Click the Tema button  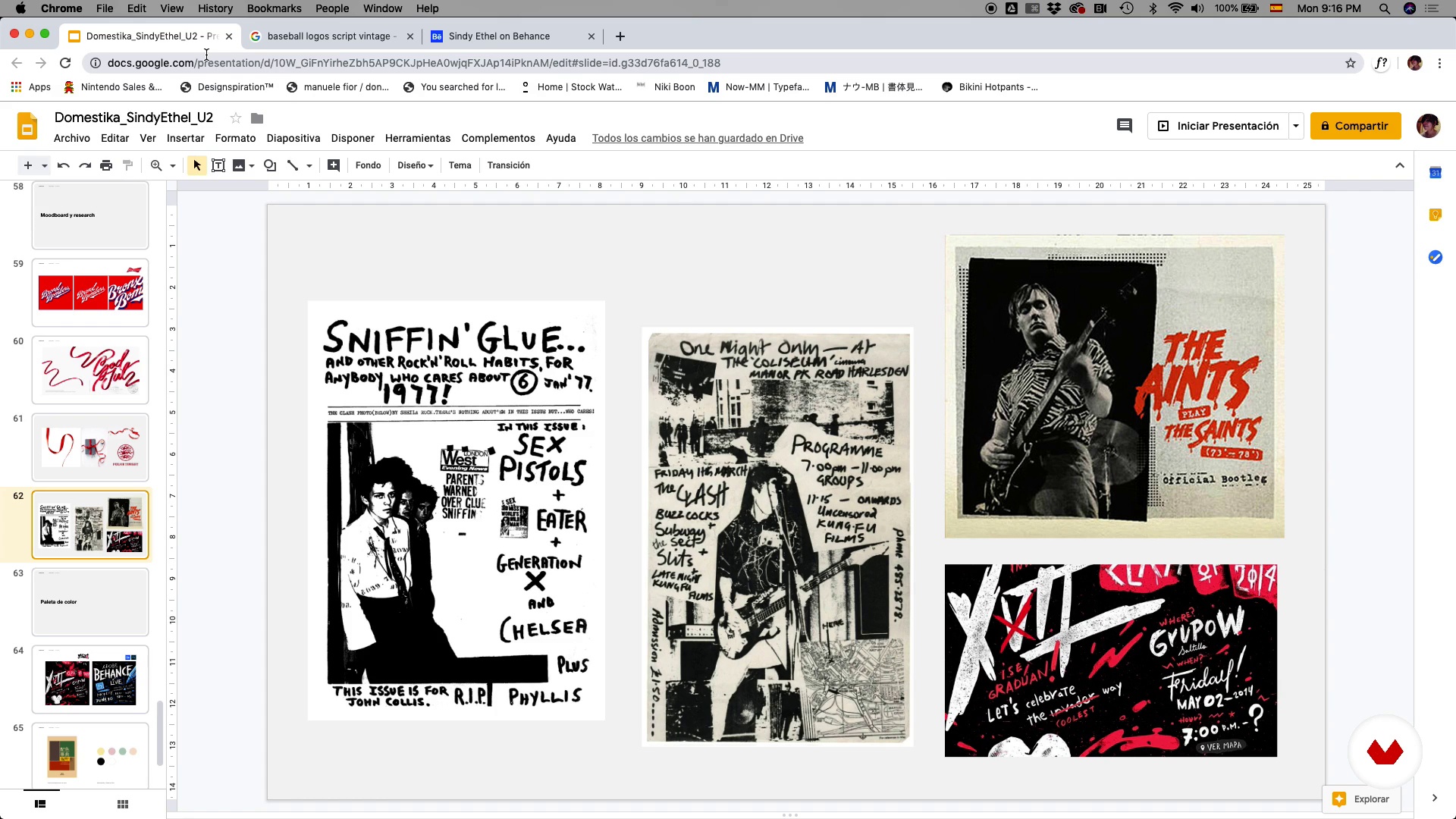tap(460, 165)
